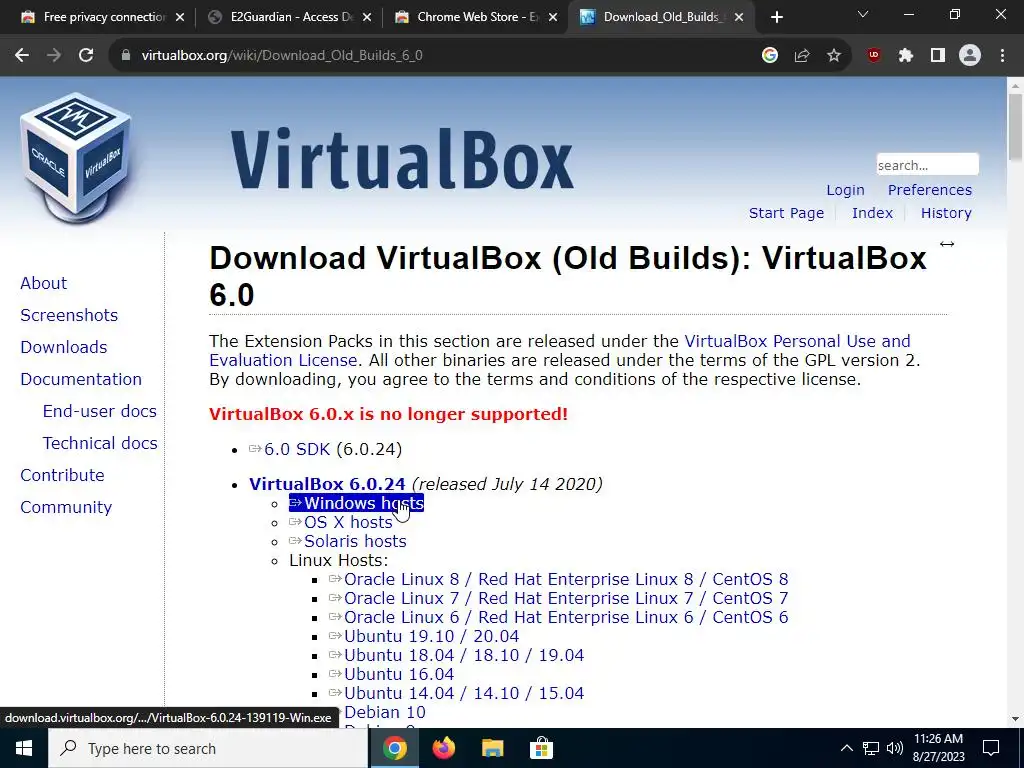
Task: Open Technical docs link
Action: [100, 443]
